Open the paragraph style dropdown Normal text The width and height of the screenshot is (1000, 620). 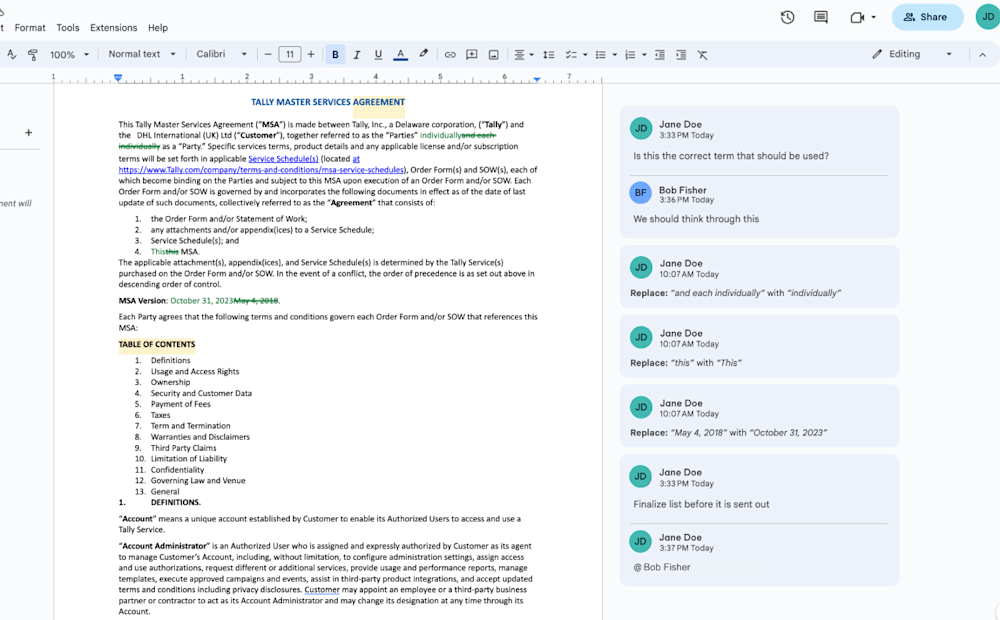pyautogui.click(x=140, y=55)
